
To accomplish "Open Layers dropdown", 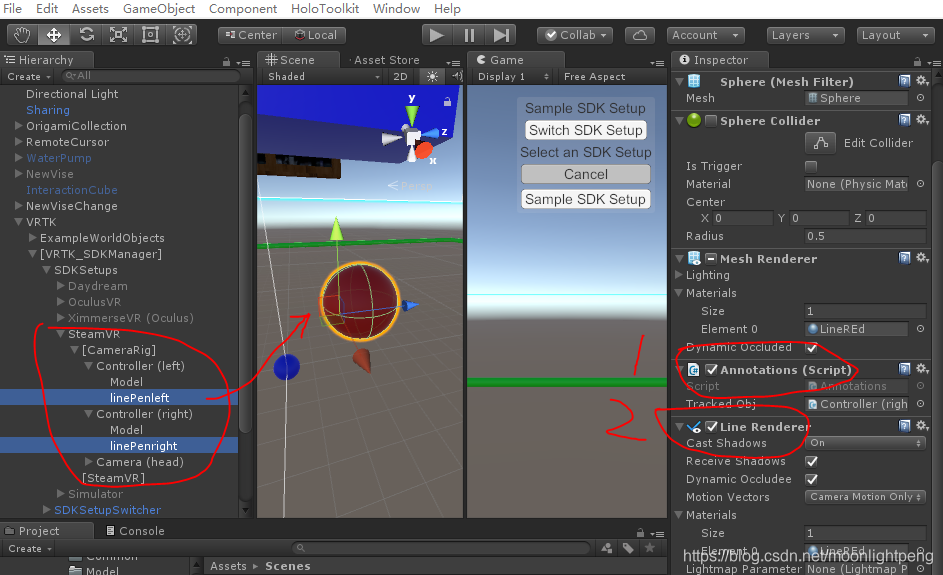I will tap(805, 35).
